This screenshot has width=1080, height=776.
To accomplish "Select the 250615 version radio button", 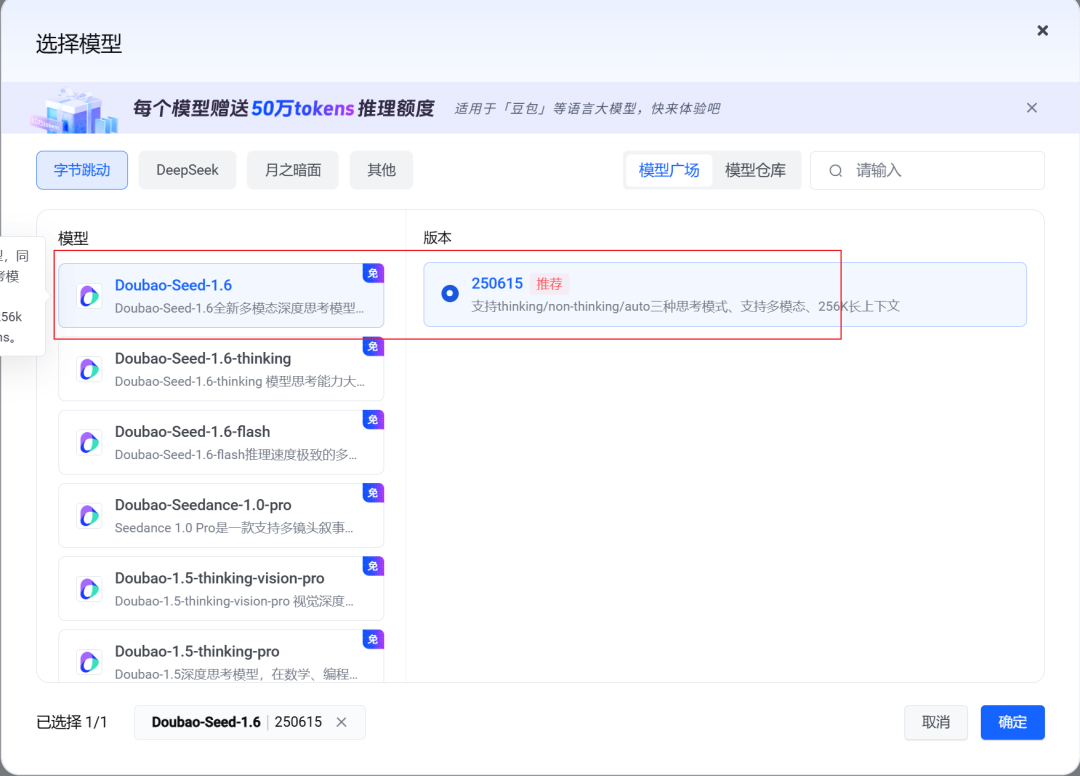I will (x=450, y=294).
